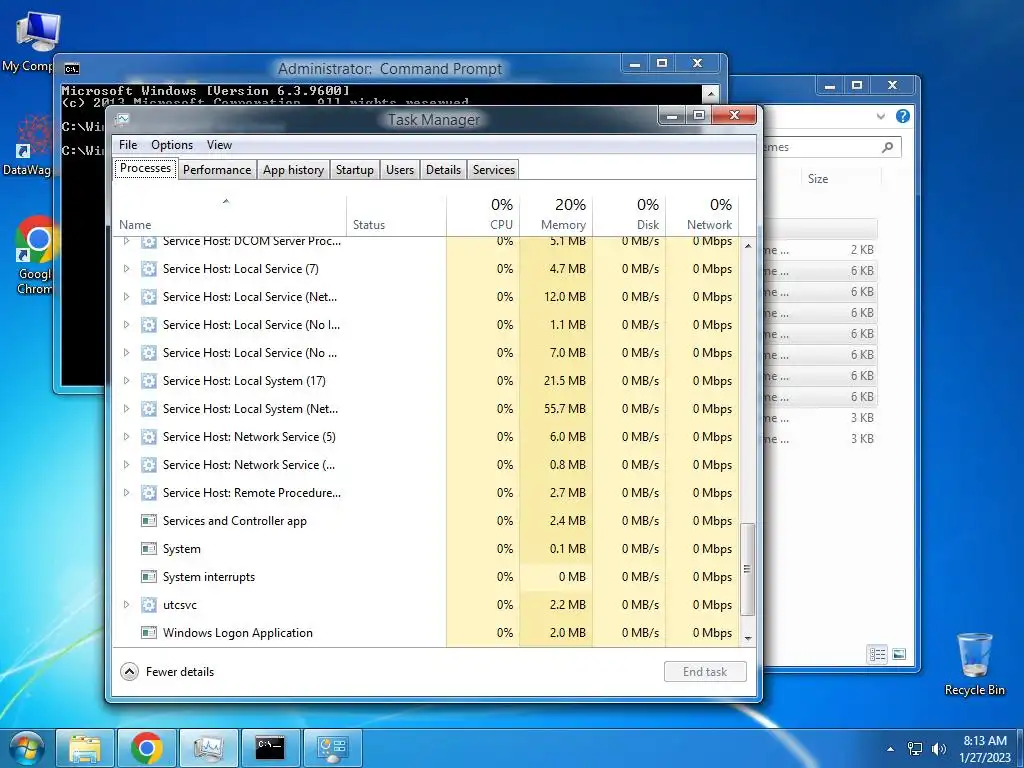Click the Command Prompt title bar icon
The height and width of the screenshot is (768, 1024).
point(72,69)
